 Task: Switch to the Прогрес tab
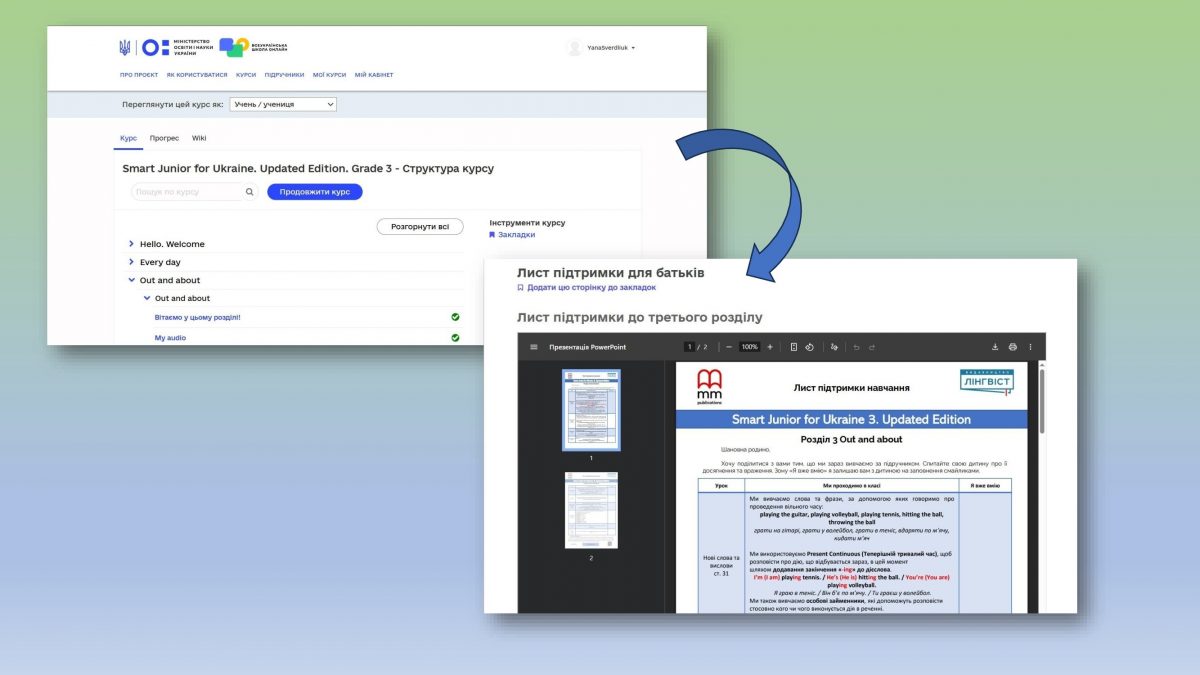(x=164, y=138)
